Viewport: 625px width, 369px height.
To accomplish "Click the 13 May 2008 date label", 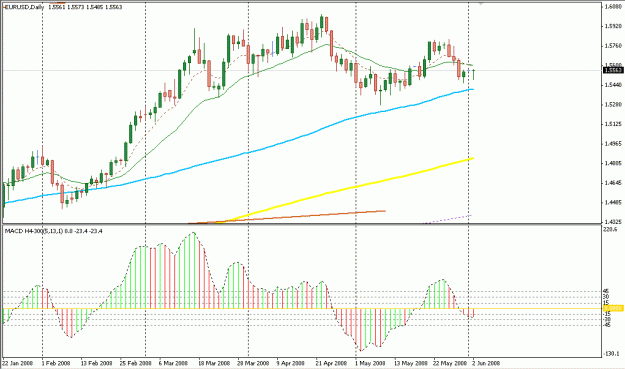I will click(411, 363).
